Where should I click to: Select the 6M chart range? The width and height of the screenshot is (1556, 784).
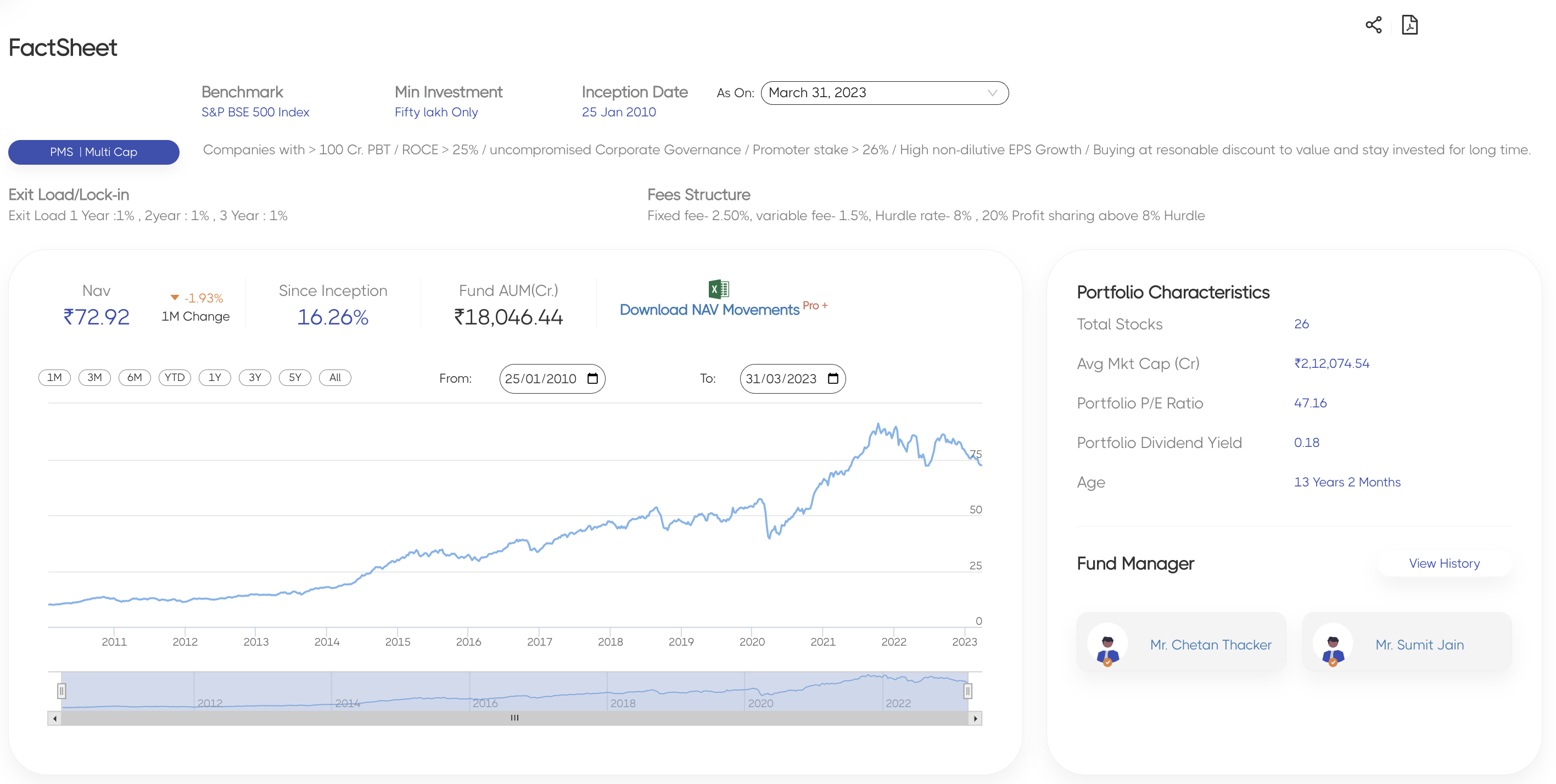134,378
